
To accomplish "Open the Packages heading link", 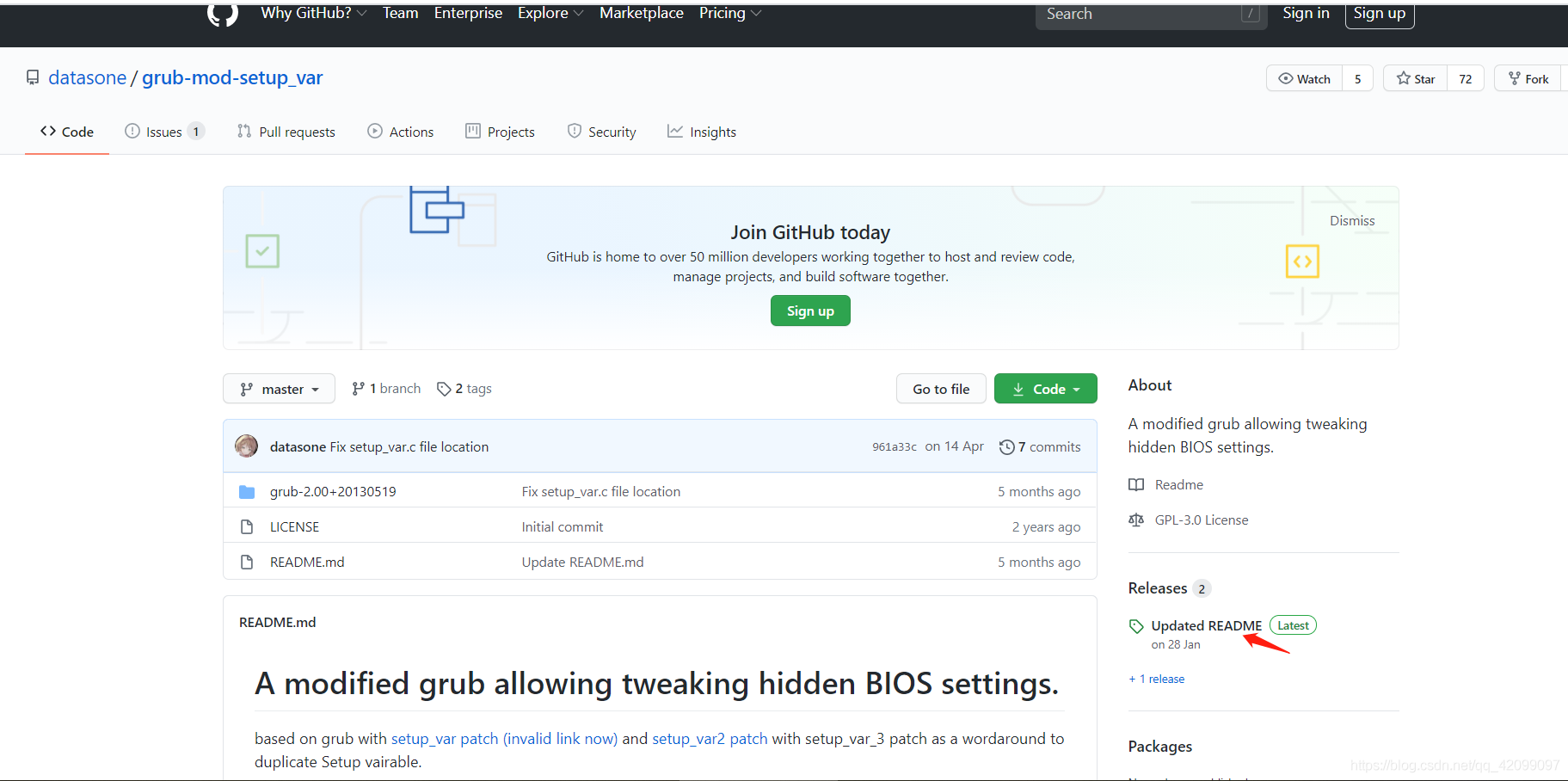I will pos(1160,747).
